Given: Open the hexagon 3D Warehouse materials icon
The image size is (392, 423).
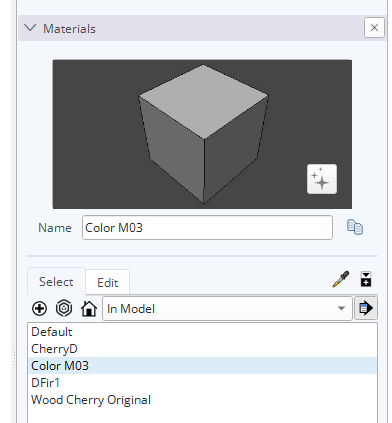Looking at the screenshot, I should coord(64,308).
